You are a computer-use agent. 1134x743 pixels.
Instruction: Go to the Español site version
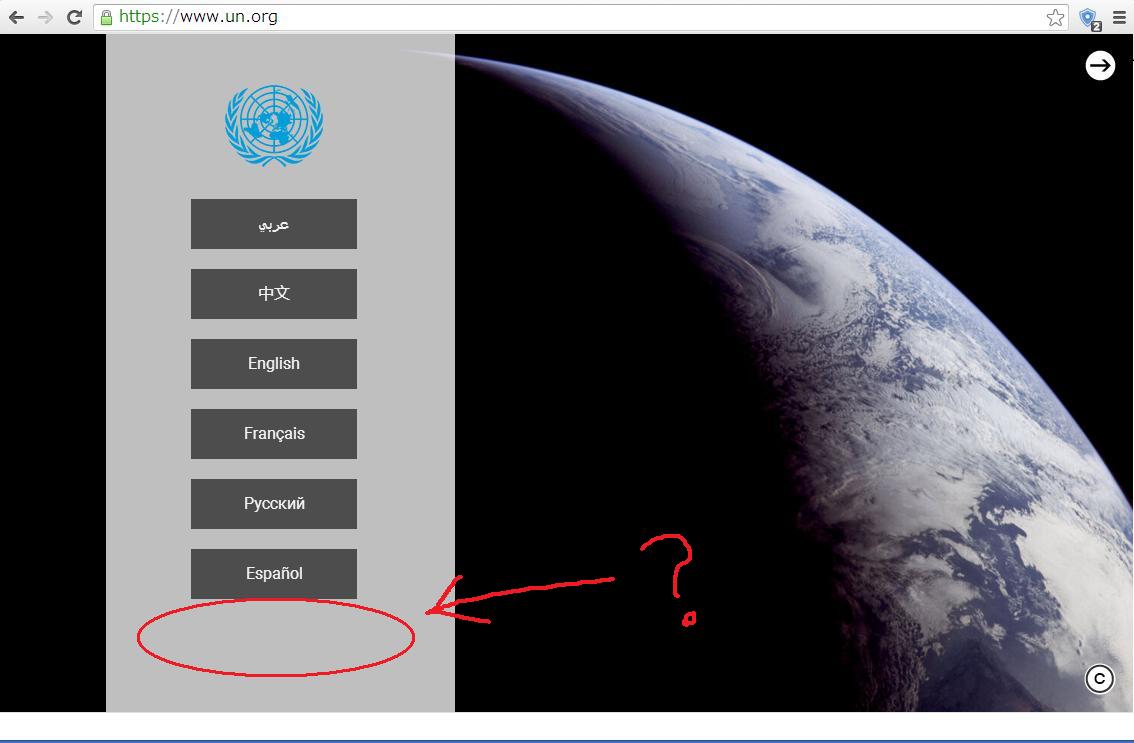point(274,574)
